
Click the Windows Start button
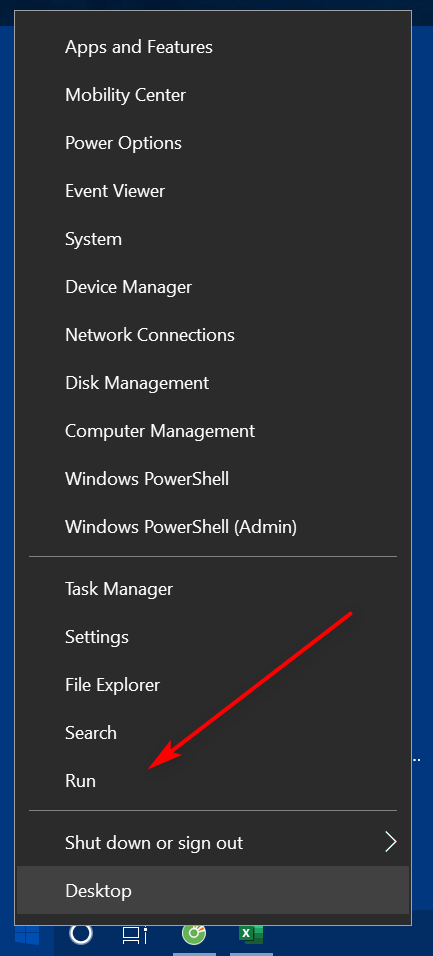coord(27,935)
